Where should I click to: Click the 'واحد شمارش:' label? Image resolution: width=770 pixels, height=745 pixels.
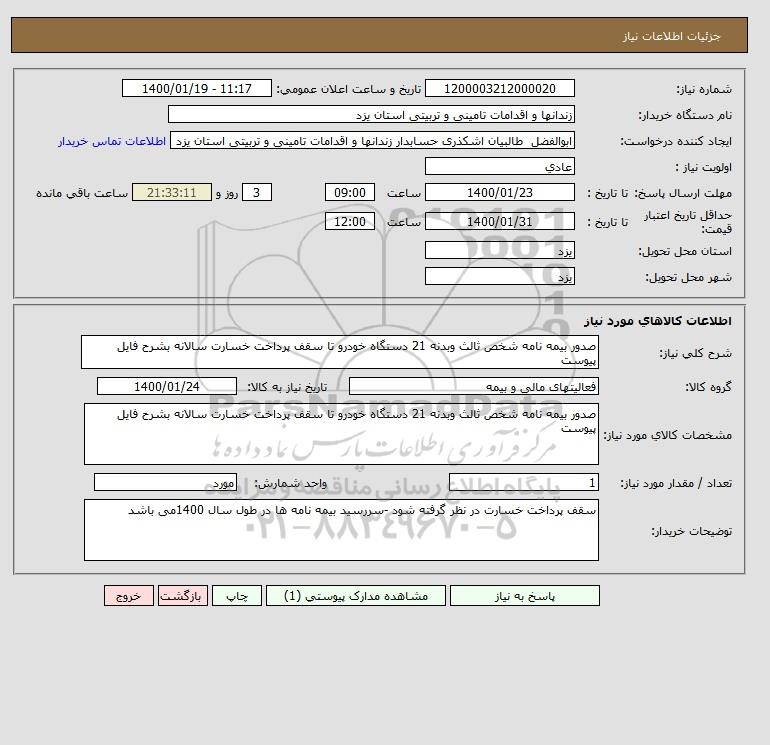(x=290, y=483)
